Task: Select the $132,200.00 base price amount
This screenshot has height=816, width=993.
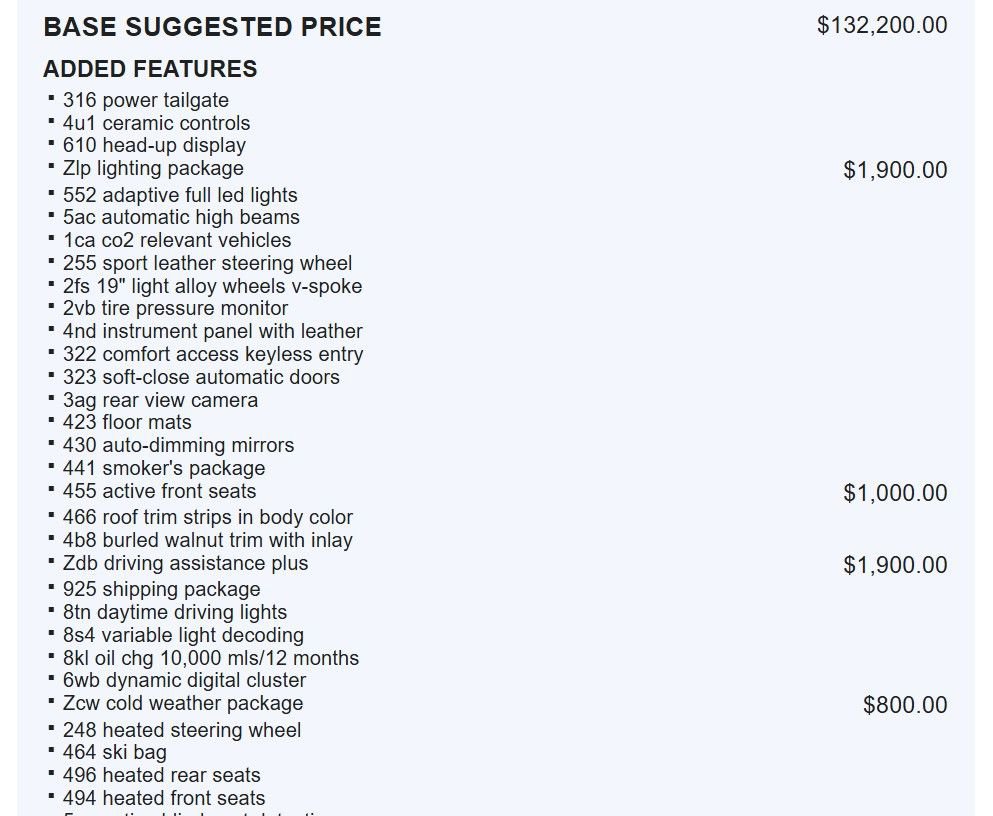Action: pyautogui.click(x=882, y=25)
